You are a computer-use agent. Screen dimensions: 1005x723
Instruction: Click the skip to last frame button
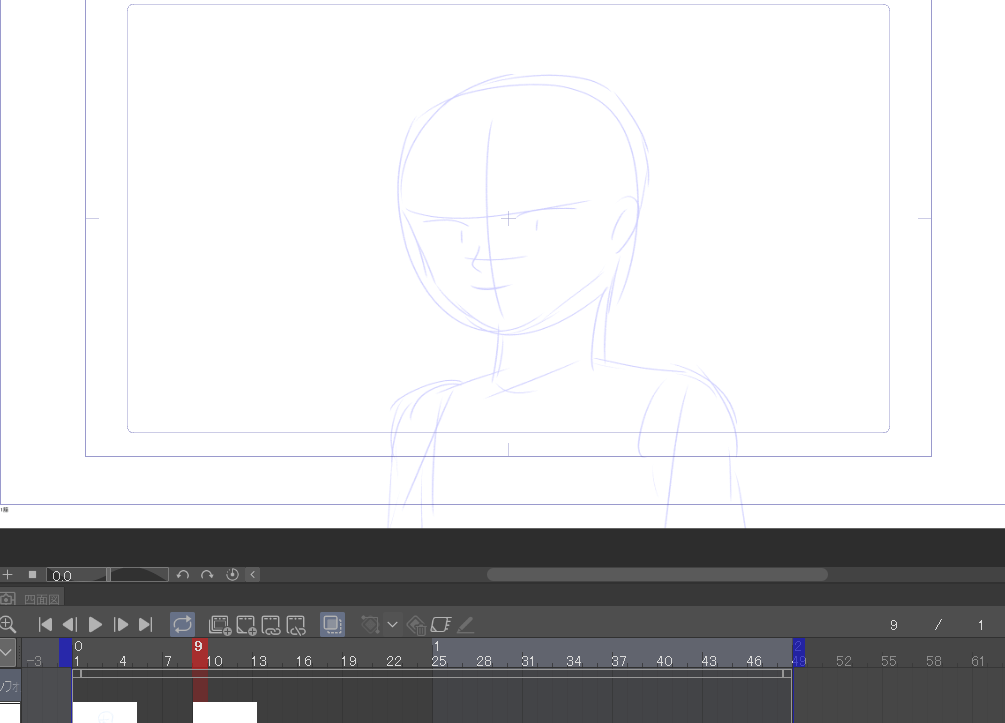pyautogui.click(x=146, y=624)
